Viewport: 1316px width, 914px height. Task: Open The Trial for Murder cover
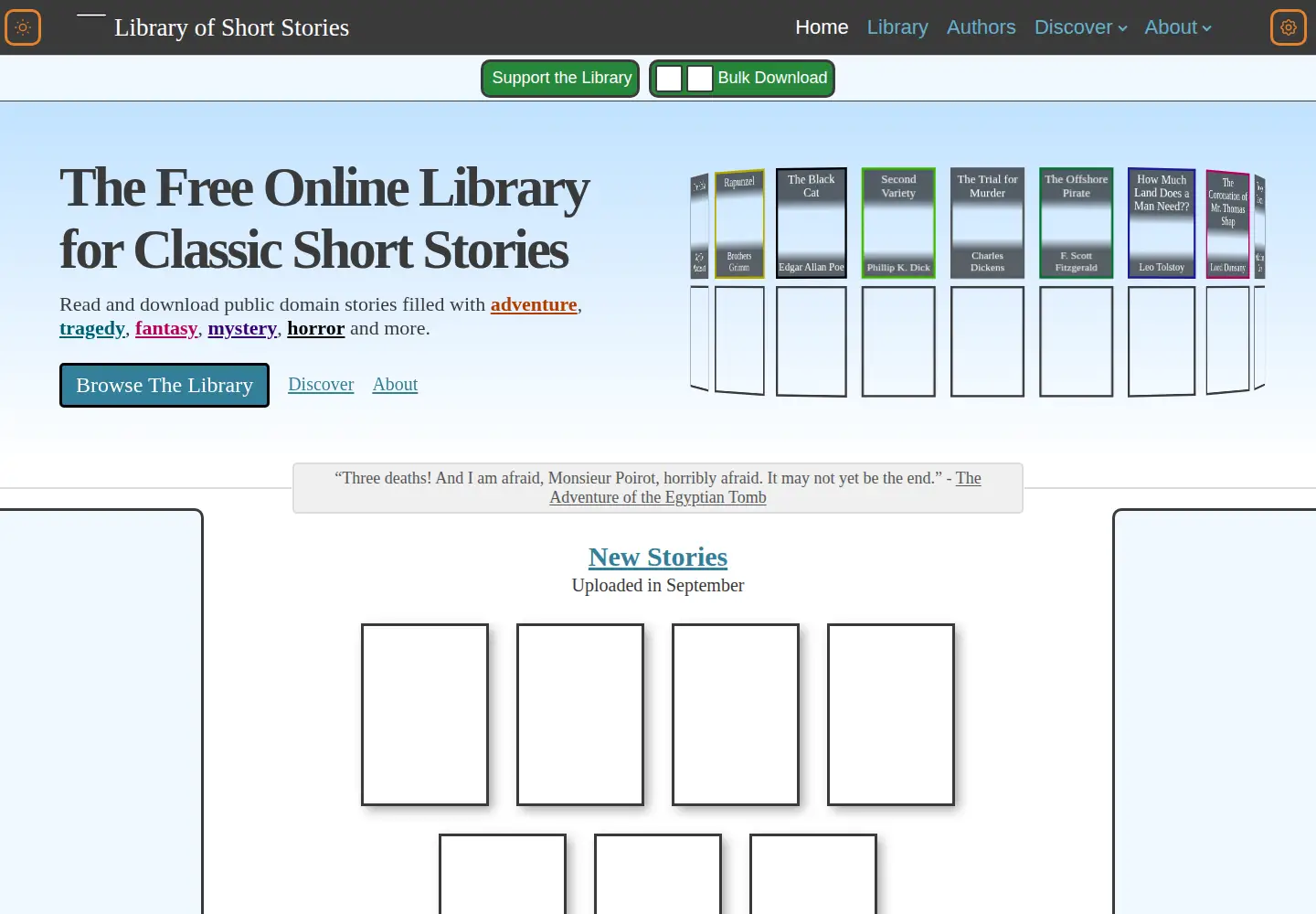987,223
